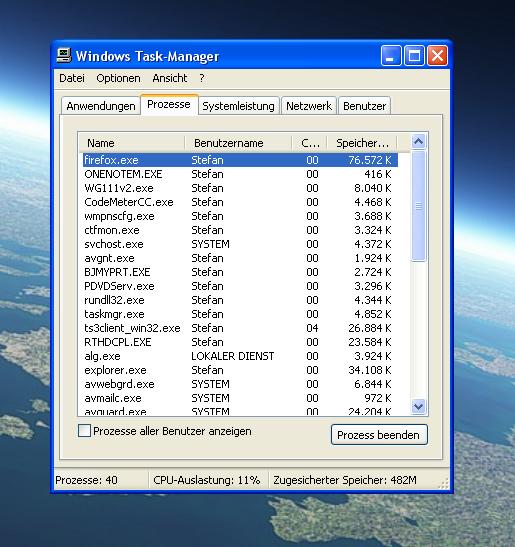Click the Task-Manager title bar icon
The image size is (515, 547).
coord(64,55)
